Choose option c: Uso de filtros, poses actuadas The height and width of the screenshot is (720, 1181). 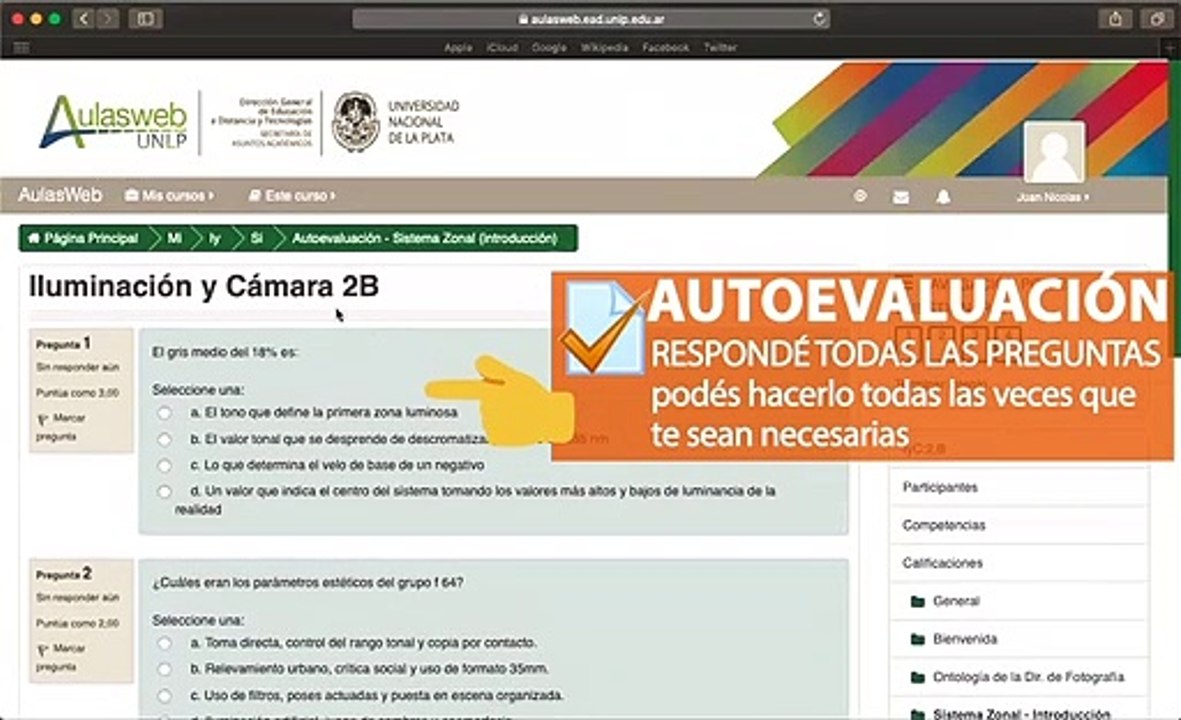click(x=164, y=696)
